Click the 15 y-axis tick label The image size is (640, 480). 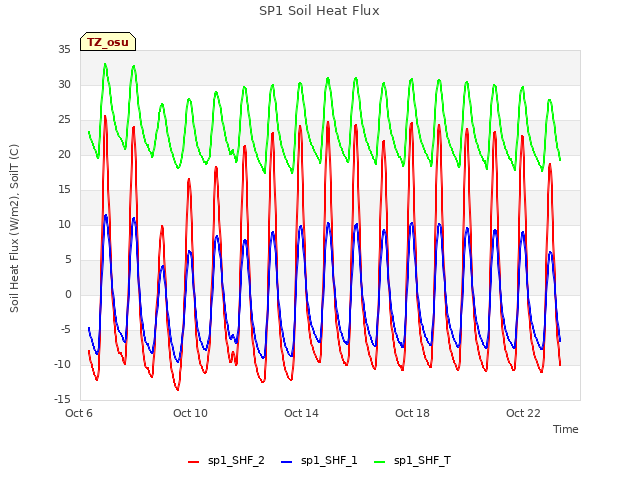[x=64, y=190]
